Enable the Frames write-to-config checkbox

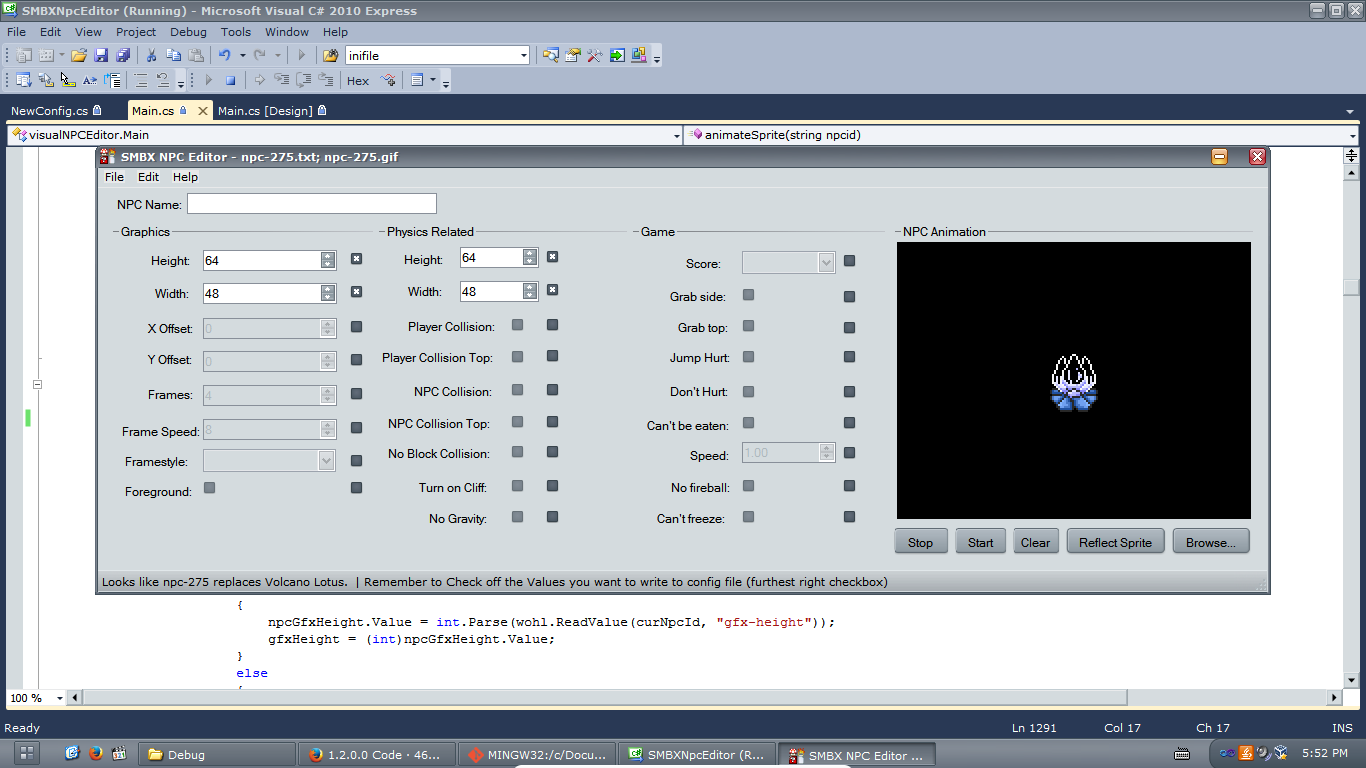pos(356,394)
